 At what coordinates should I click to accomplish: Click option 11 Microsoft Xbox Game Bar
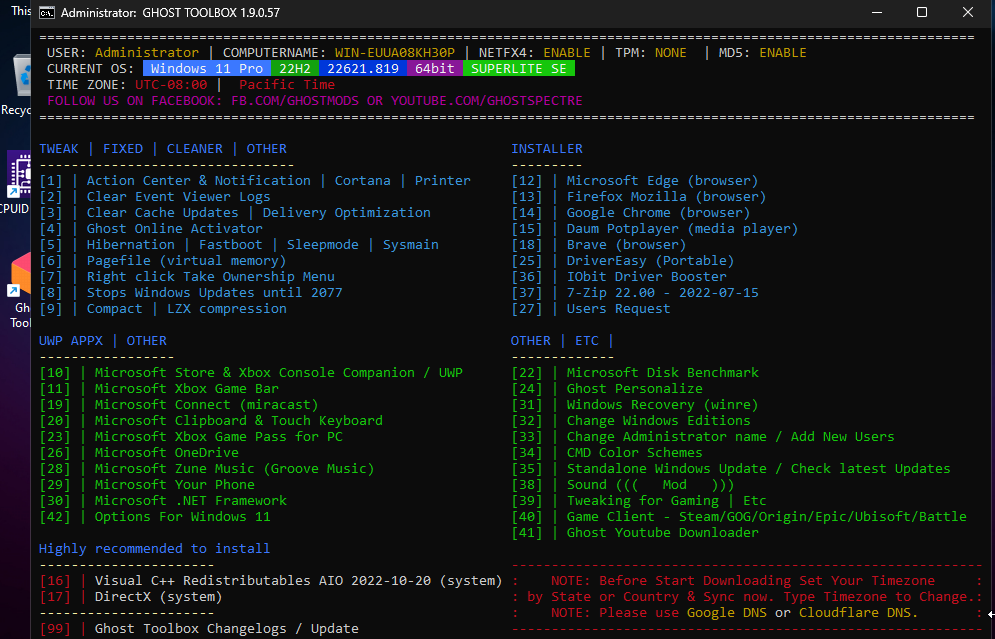159,388
